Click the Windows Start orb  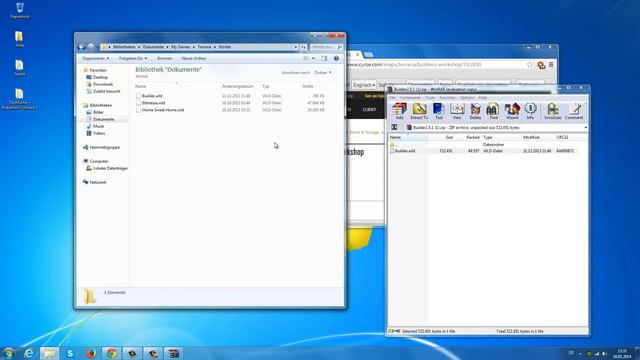click(x=8, y=353)
